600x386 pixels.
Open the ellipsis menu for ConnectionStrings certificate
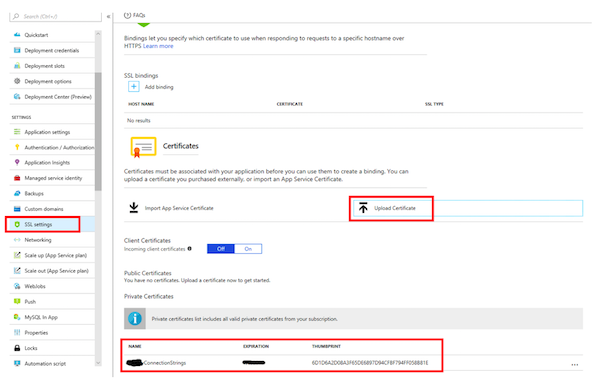pos(574,364)
